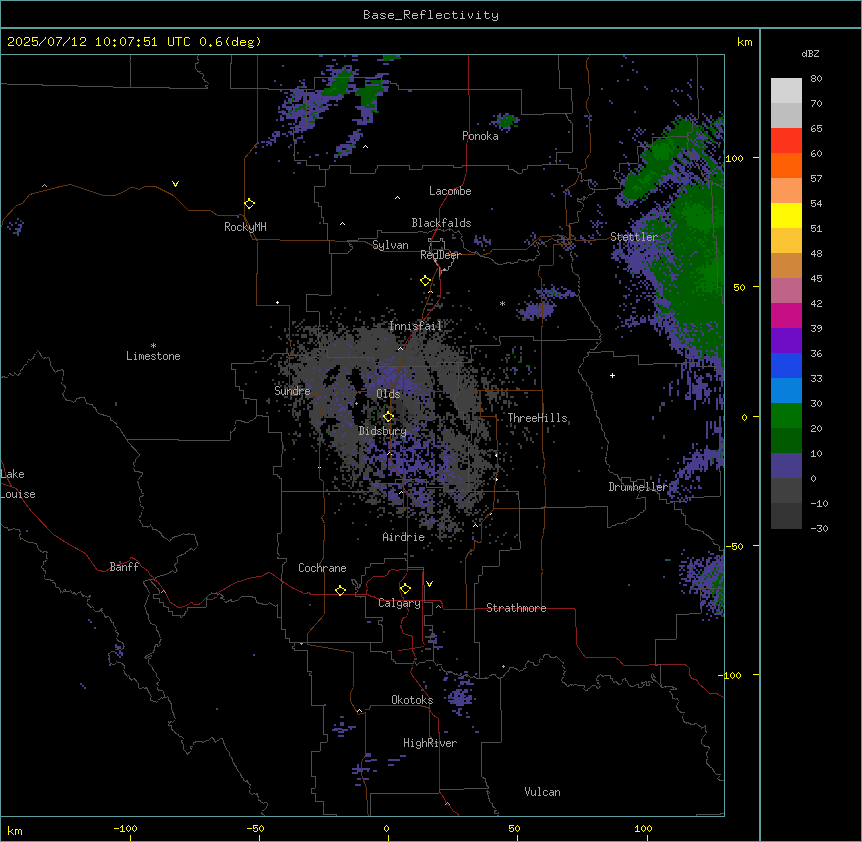
Task: Click the Vulcan label
Action: pos(543,792)
